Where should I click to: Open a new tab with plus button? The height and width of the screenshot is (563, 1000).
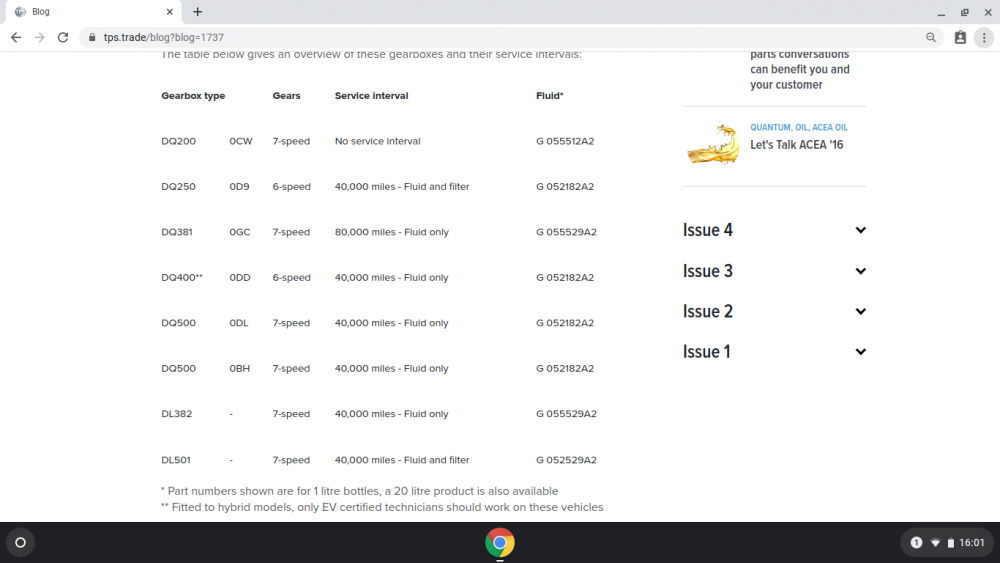198,11
